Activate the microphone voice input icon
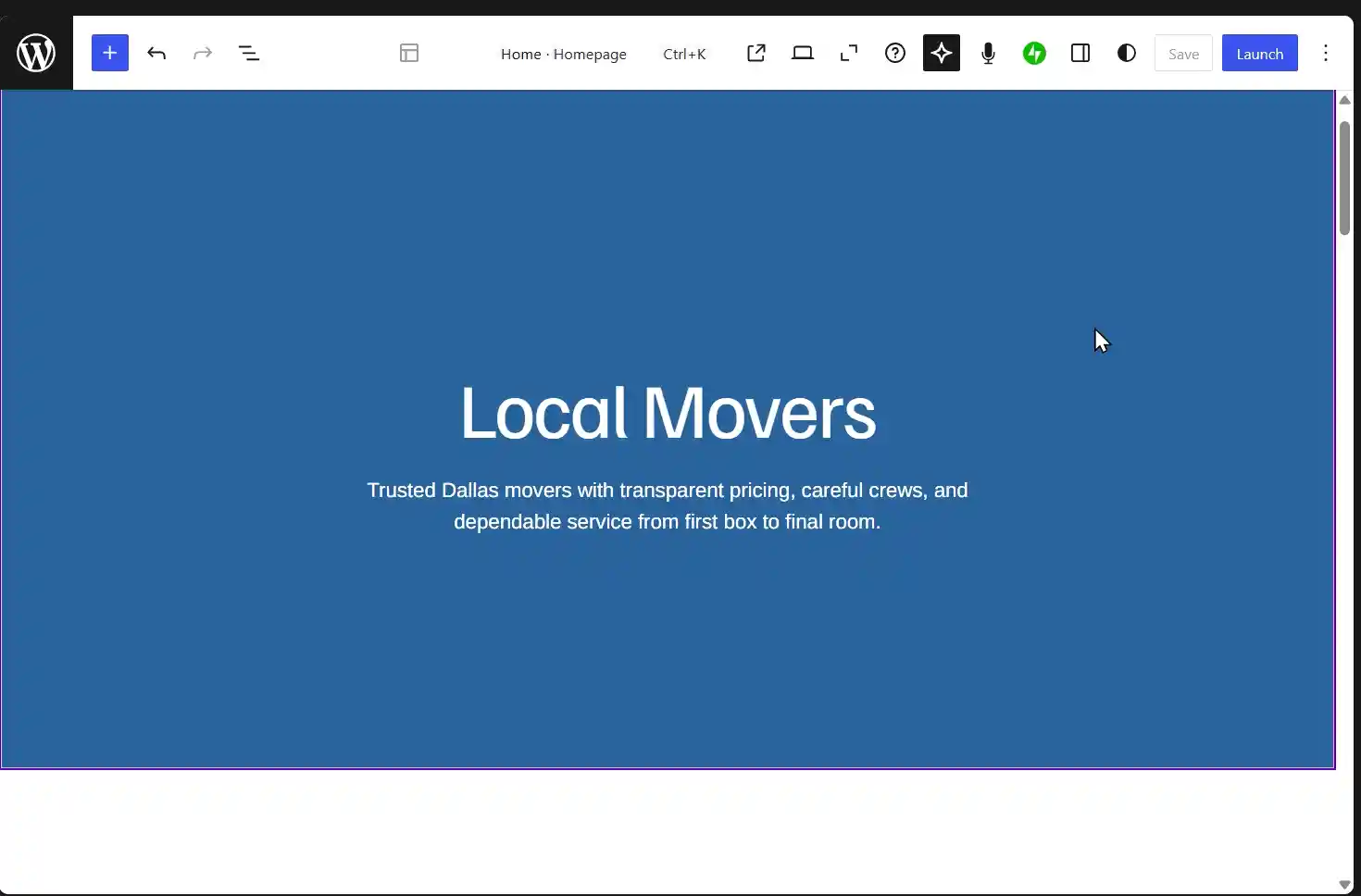 tap(988, 53)
